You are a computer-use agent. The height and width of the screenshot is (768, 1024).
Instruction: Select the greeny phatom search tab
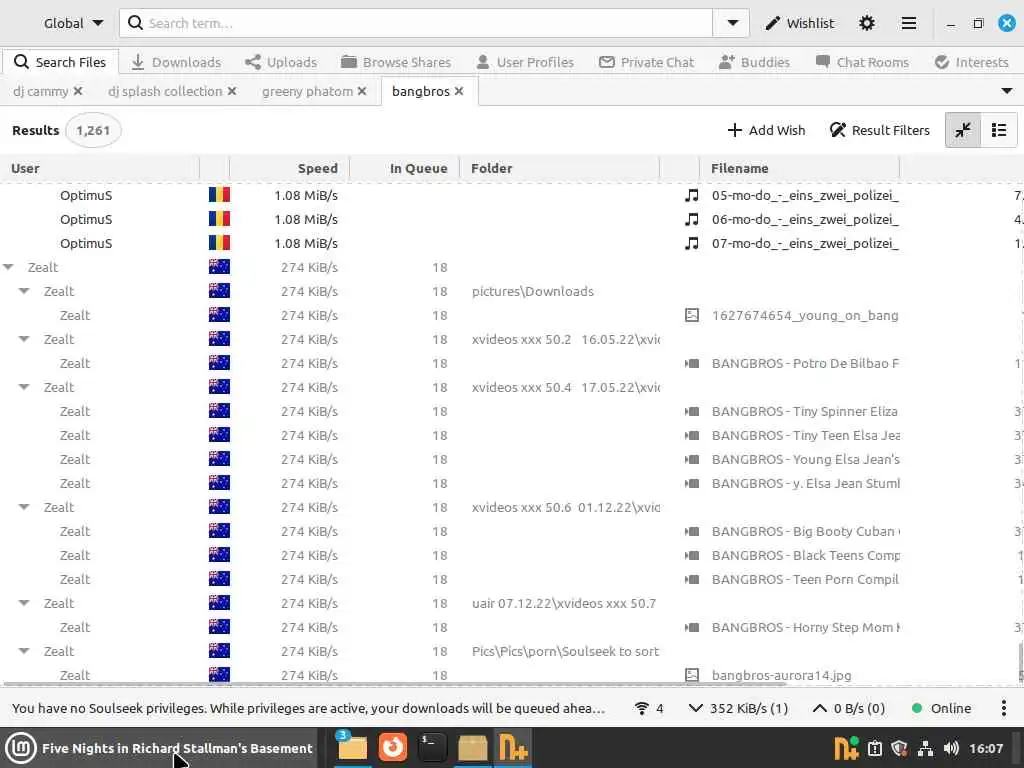tap(308, 91)
